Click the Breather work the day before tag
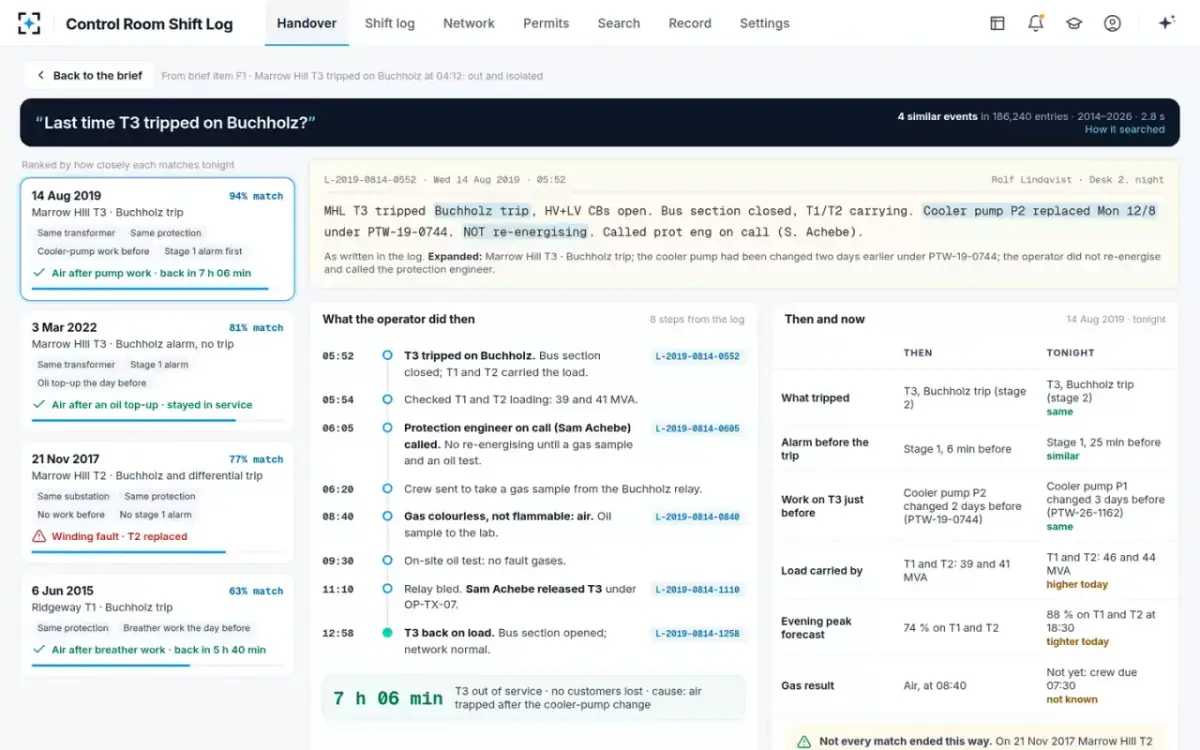Image resolution: width=1200 pixels, height=750 pixels. [187, 628]
